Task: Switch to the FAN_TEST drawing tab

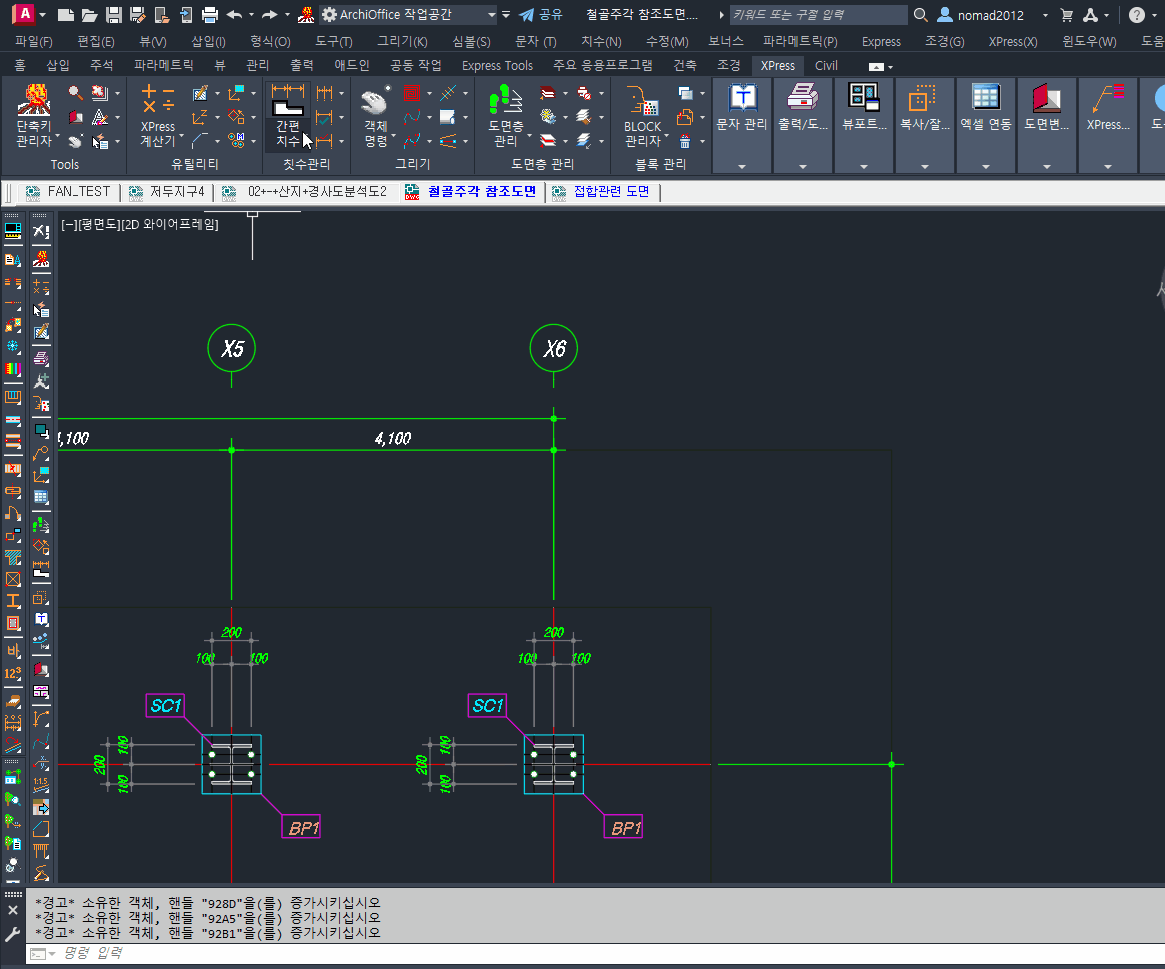Action: pos(68,192)
